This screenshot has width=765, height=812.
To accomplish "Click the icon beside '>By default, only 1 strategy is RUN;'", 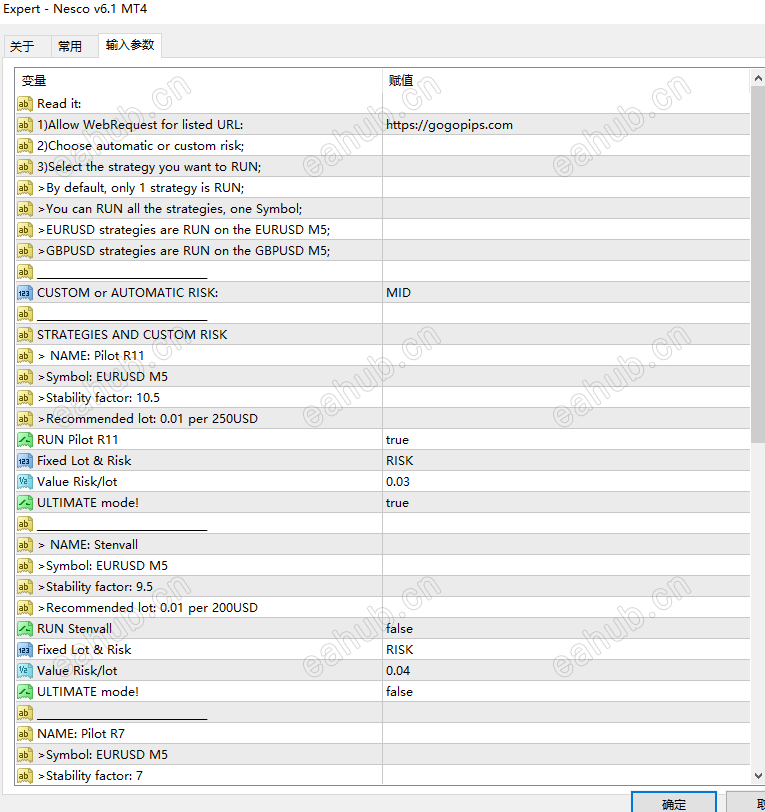I will coord(24,187).
